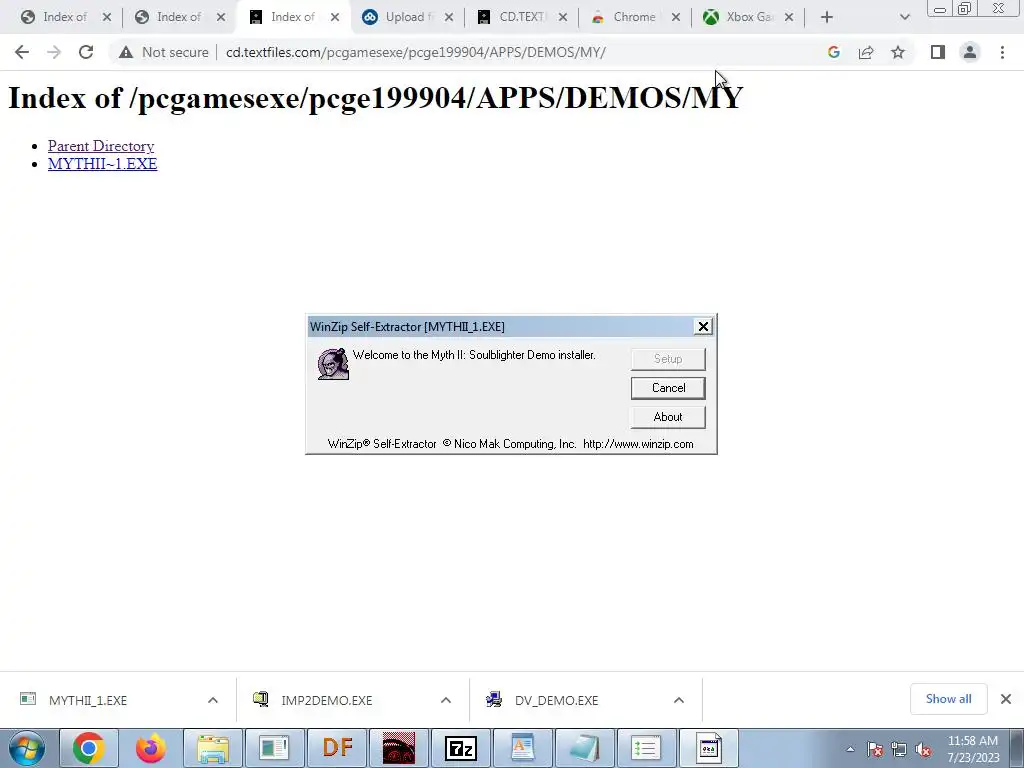Click the Myth II installer icon in dialog
This screenshot has height=768, width=1024.
click(333, 363)
